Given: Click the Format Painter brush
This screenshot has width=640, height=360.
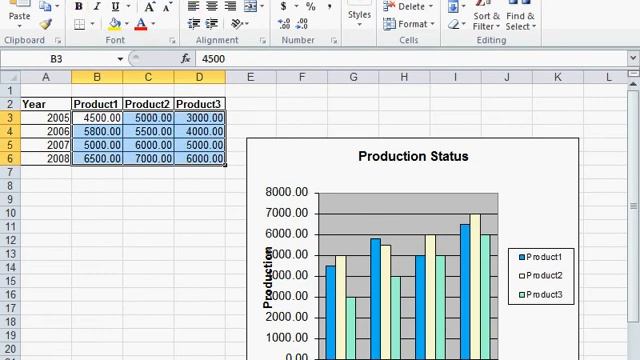Looking at the screenshot, I should 46,24.
